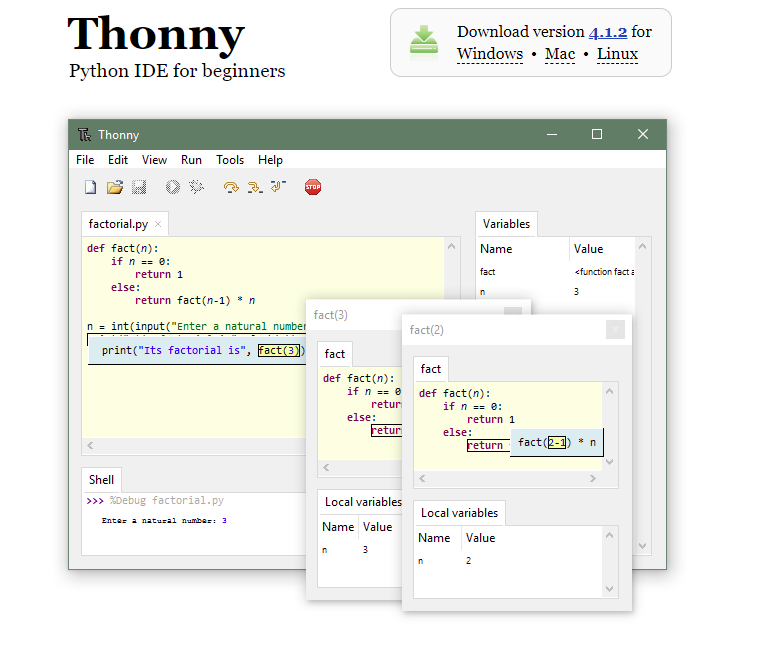Select the Shell panel tab

pos(101,480)
